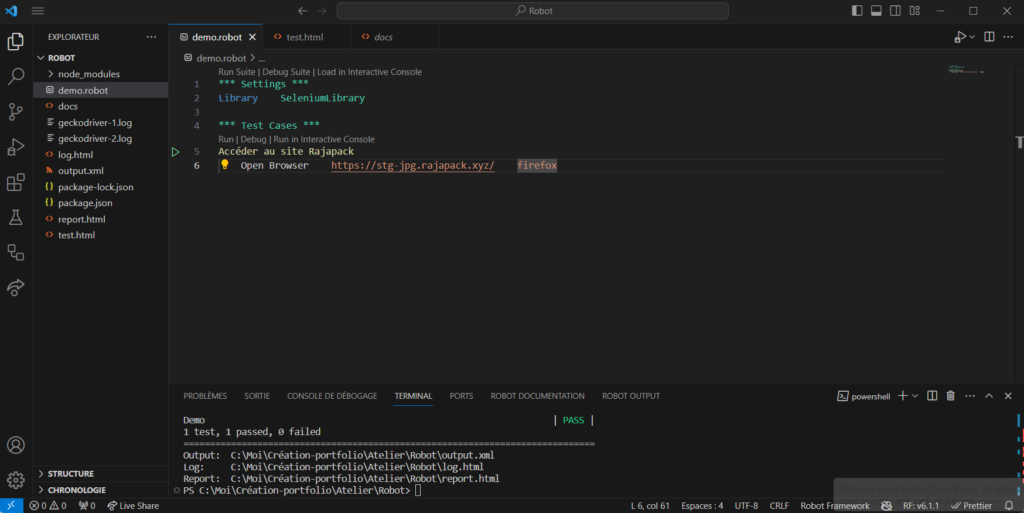Go forward with the navigation arrow
Image resolution: width=1024 pixels, height=513 pixels.
pyautogui.click(x=322, y=10)
